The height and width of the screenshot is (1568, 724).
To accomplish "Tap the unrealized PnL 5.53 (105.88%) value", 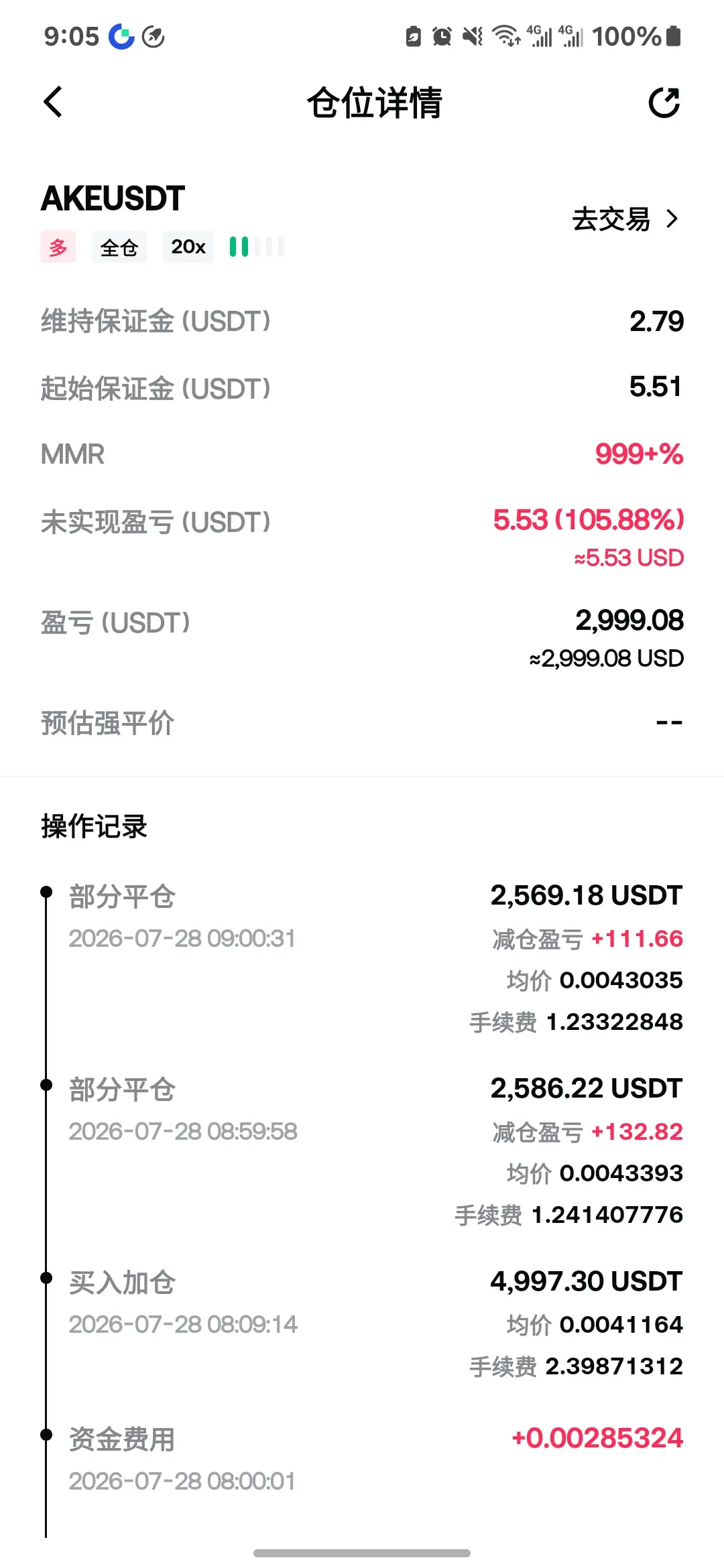I will click(x=588, y=520).
